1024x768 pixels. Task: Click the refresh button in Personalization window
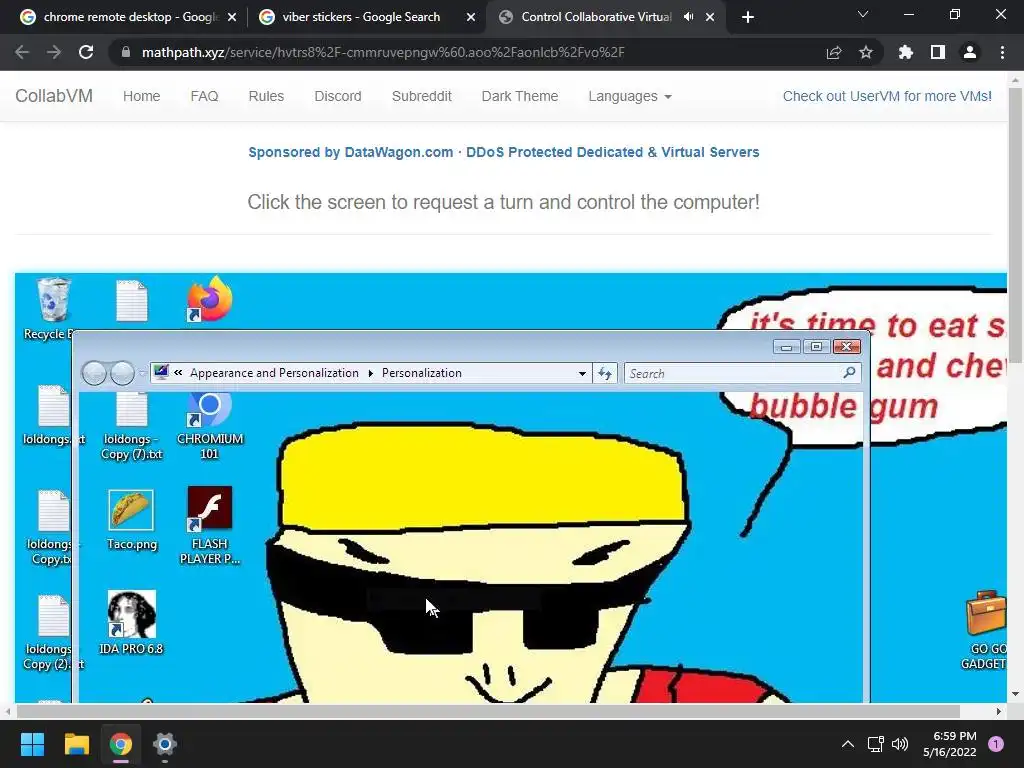click(x=605, y=374)
